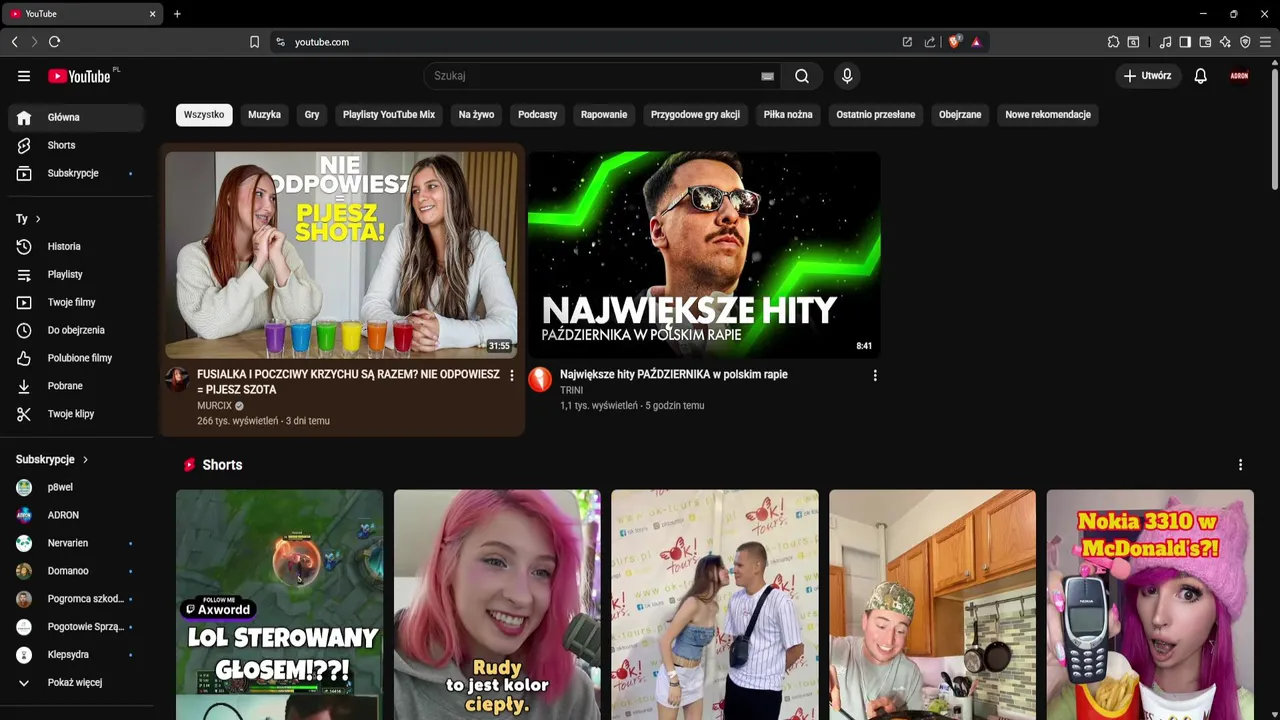Viewport: 1280px width, 720px height.
Task: Expand the Ty section chevron
Action: 38,219
